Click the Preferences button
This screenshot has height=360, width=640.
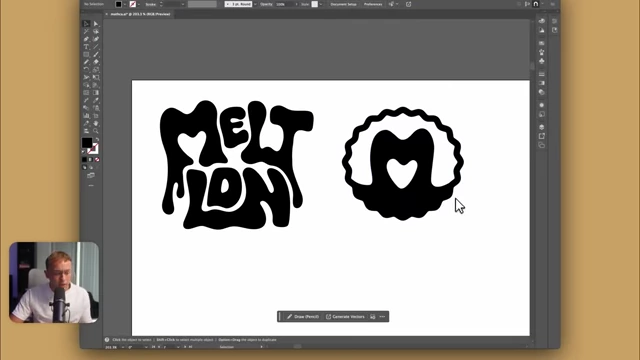point(373,4)
